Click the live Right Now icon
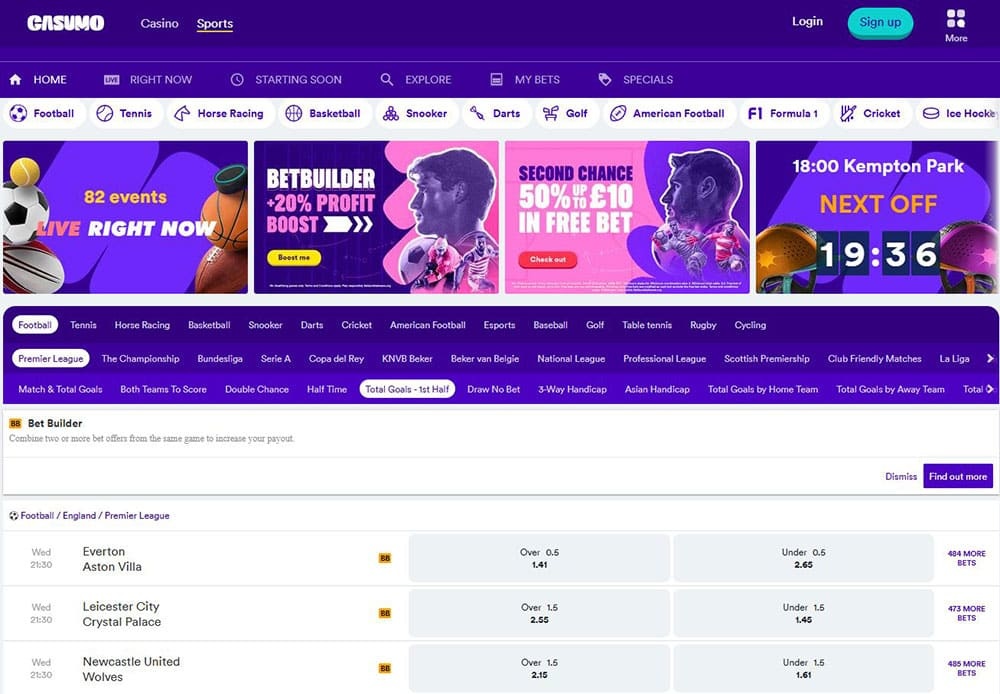This screenshot has height=694, width=1000. coord(112,80)
